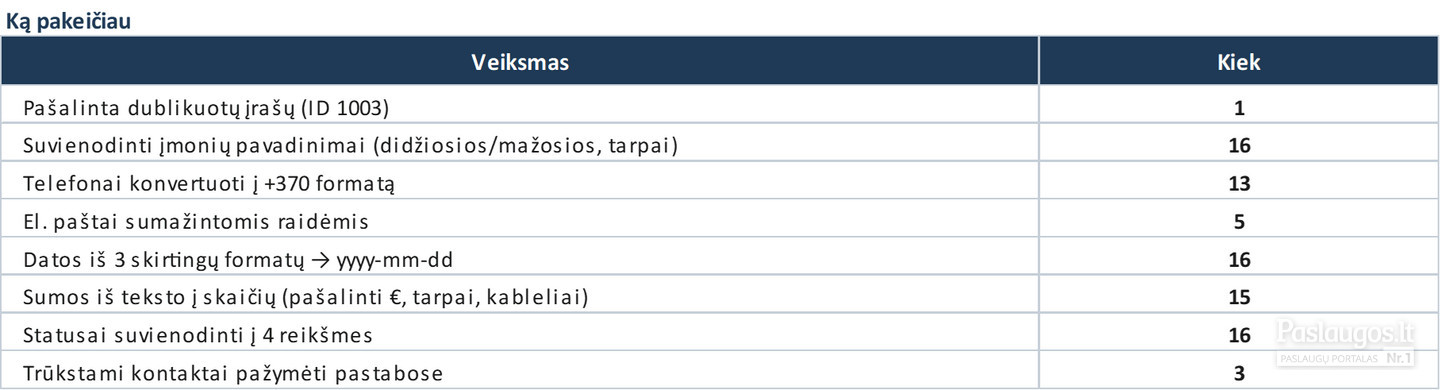Click the 'Paslaugų portalas Nr.1' badge

tap(1346, 358)
